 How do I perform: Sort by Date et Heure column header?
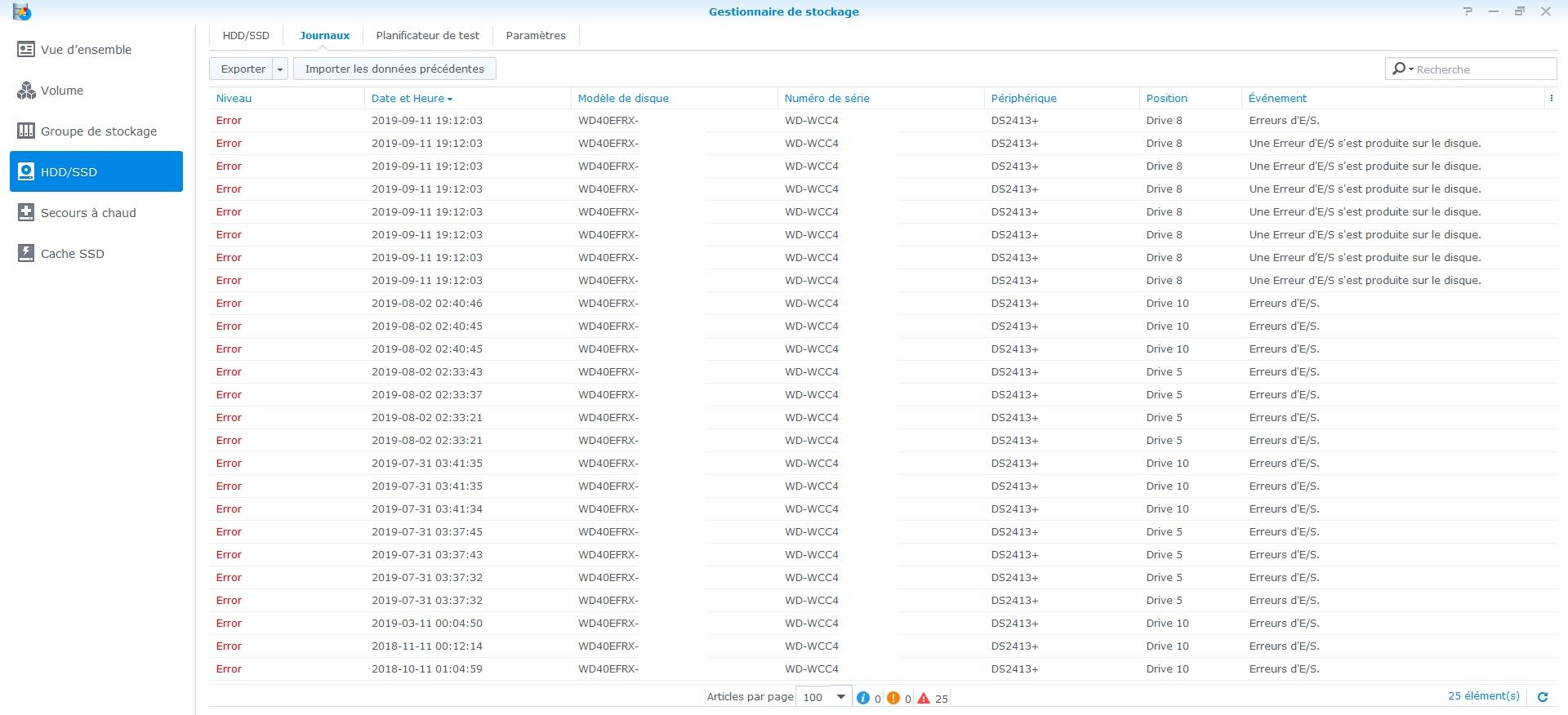point(408,98)
